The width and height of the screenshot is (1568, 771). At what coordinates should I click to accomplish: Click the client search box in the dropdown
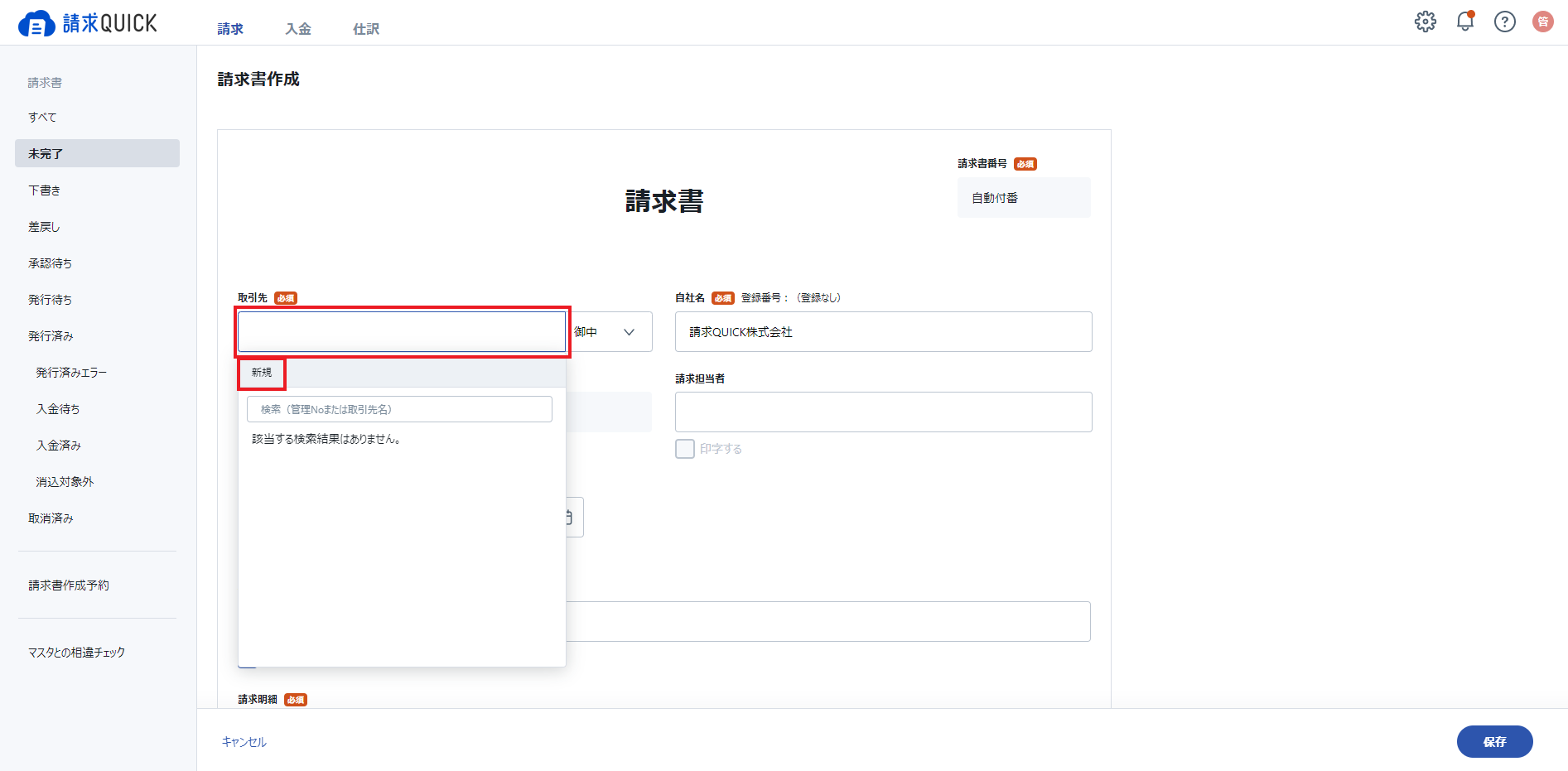coord(399,409)
